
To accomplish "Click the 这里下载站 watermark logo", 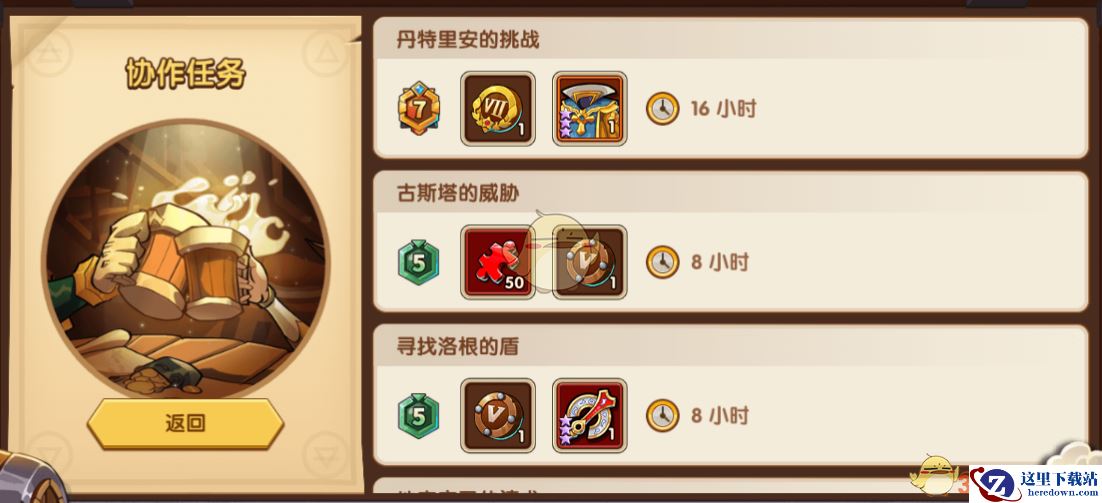I will coord(1035,483).
